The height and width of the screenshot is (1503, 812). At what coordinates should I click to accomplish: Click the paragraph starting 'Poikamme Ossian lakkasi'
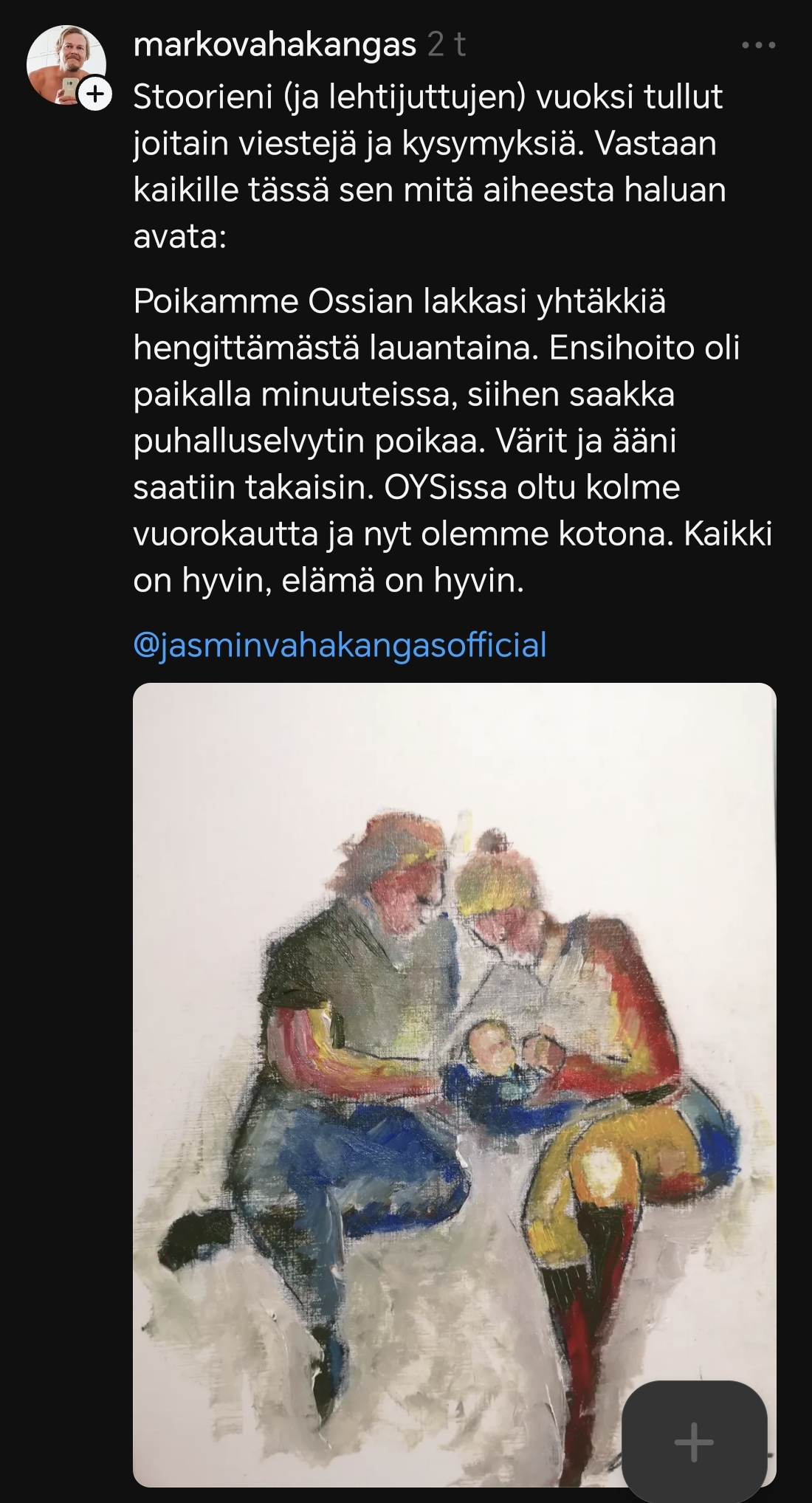[x=453, y=441]
